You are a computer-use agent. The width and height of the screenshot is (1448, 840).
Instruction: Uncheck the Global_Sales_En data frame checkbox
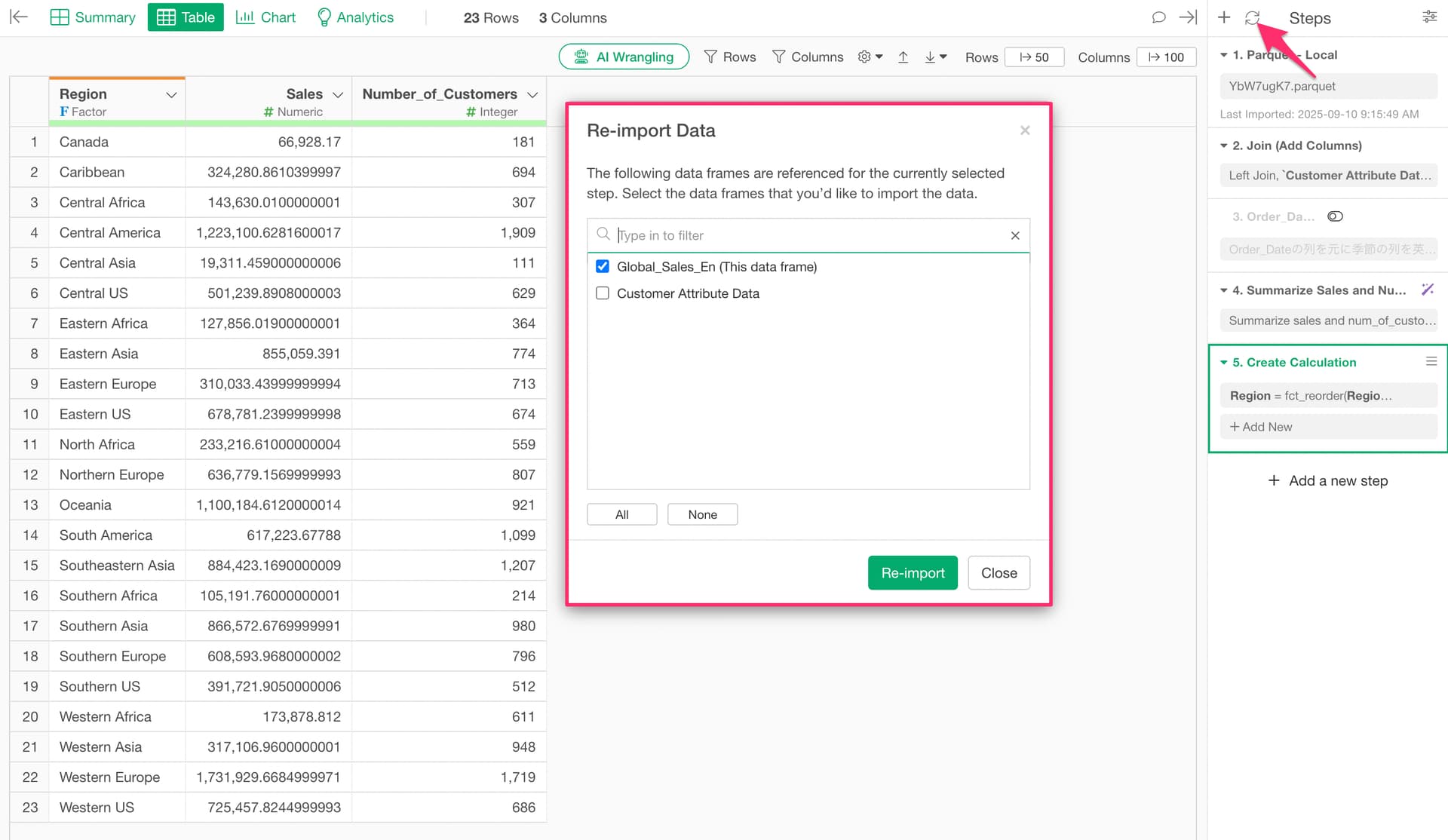(603, 266)
